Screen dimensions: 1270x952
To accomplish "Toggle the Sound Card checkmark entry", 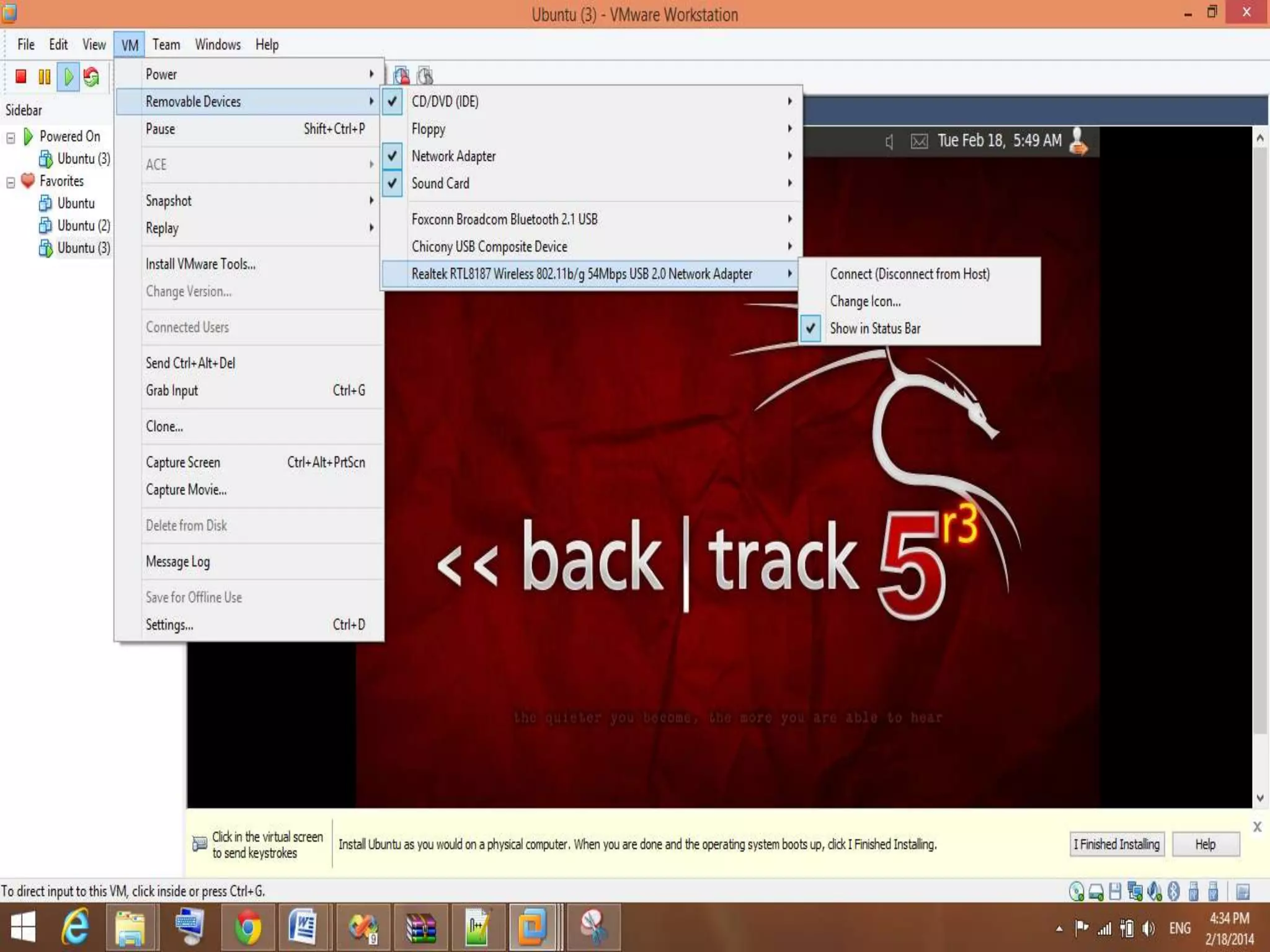I will coord(440,183).
